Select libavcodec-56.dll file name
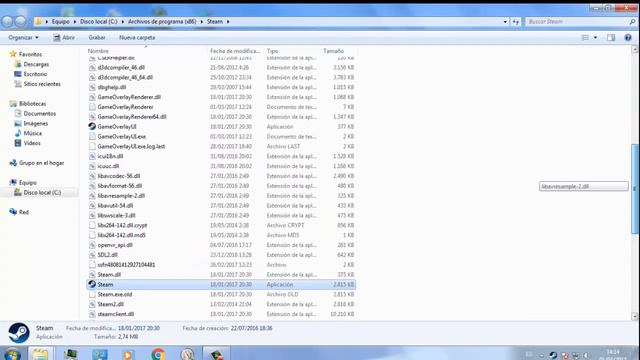640x360 pixels. [118, 176]
